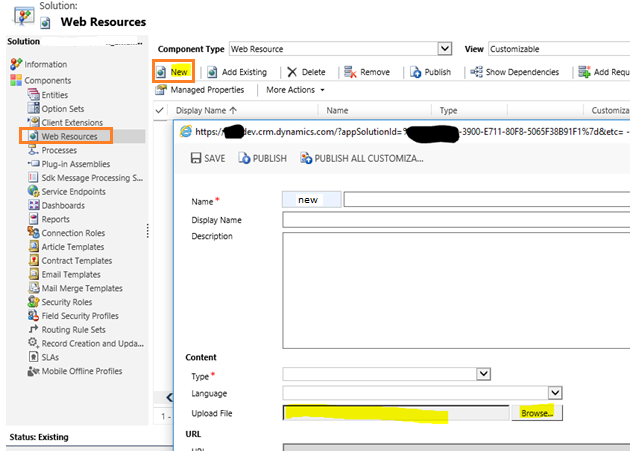Click the Processes icon
This screenshot has width=630, height=451.
point(33,150)
